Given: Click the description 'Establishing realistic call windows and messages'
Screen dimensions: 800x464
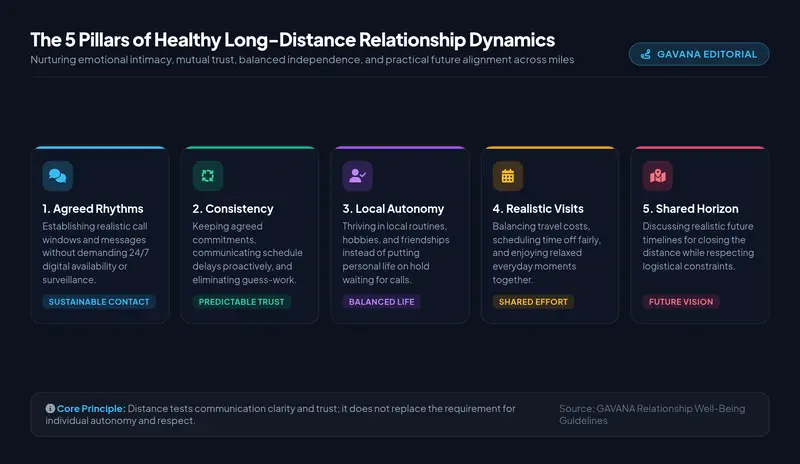Looking at the screenshot, I should tap(95, 253).
